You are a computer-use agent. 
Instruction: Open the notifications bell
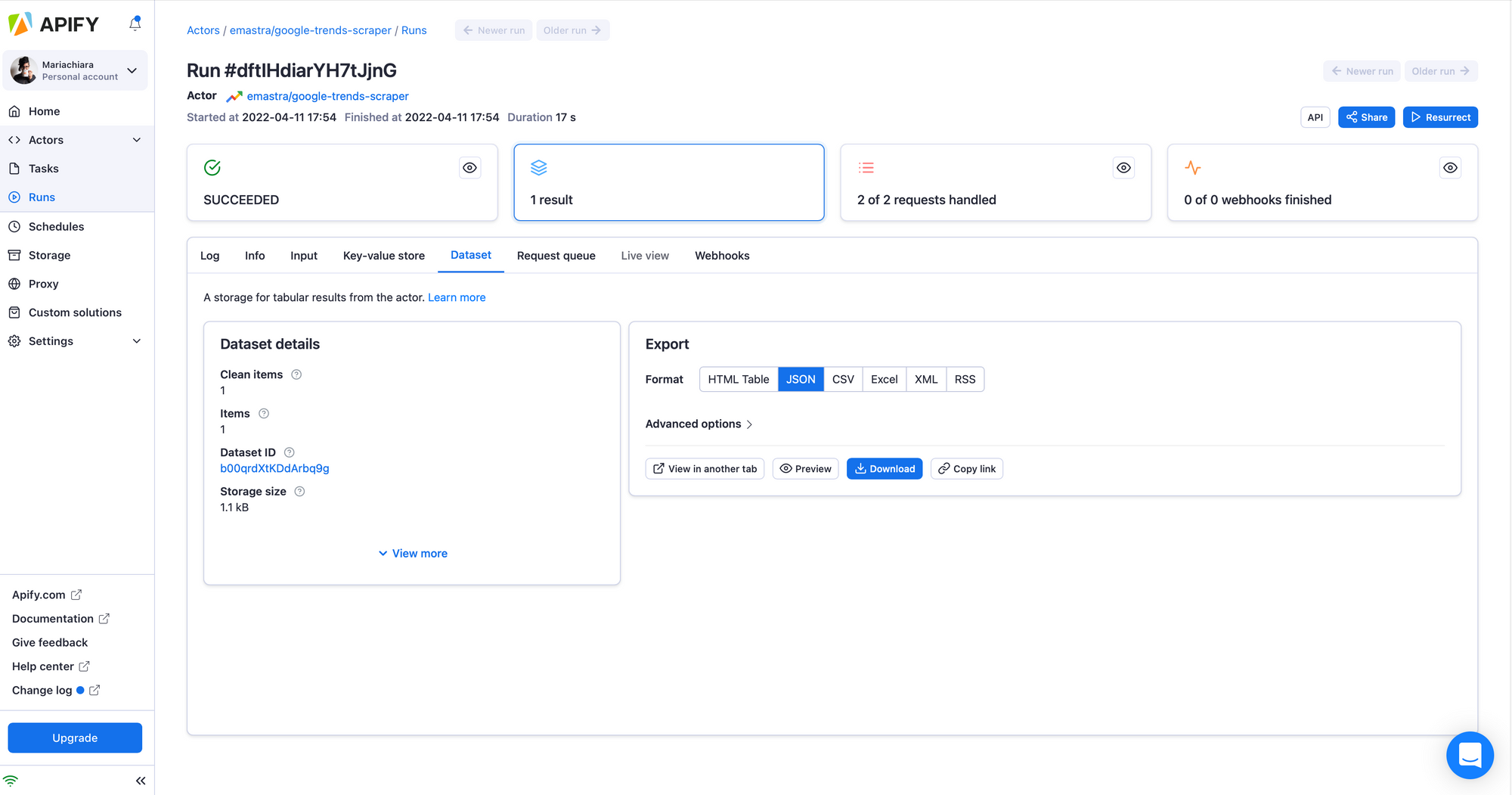(135, 23)
